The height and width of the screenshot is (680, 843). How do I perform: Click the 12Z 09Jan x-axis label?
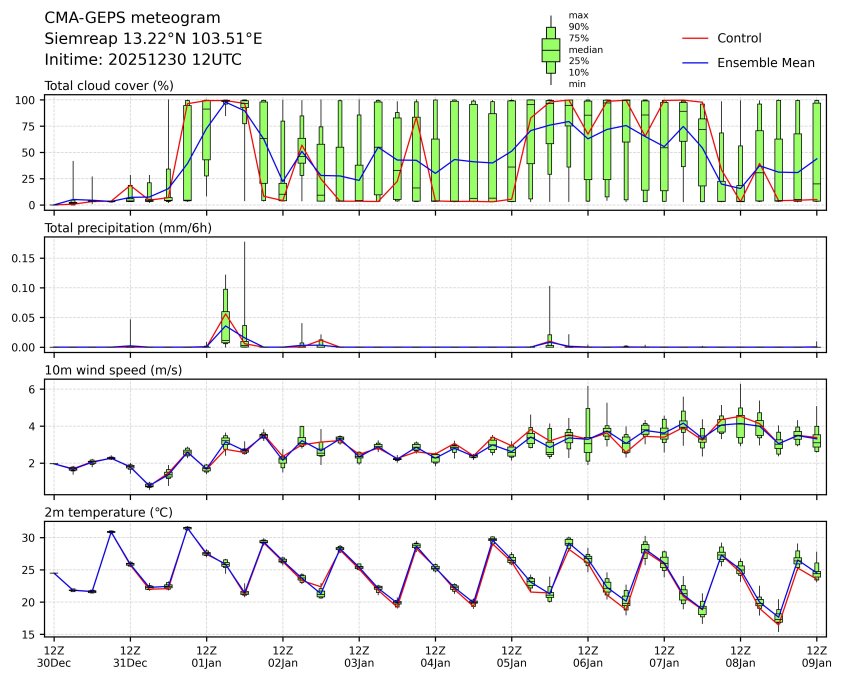(x=817, y=656)
